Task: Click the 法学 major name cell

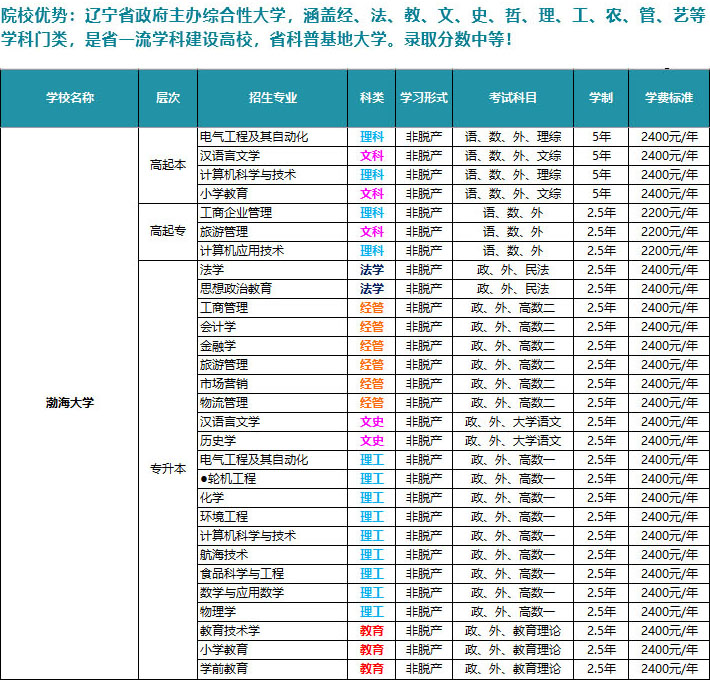Action: (273, 270)
